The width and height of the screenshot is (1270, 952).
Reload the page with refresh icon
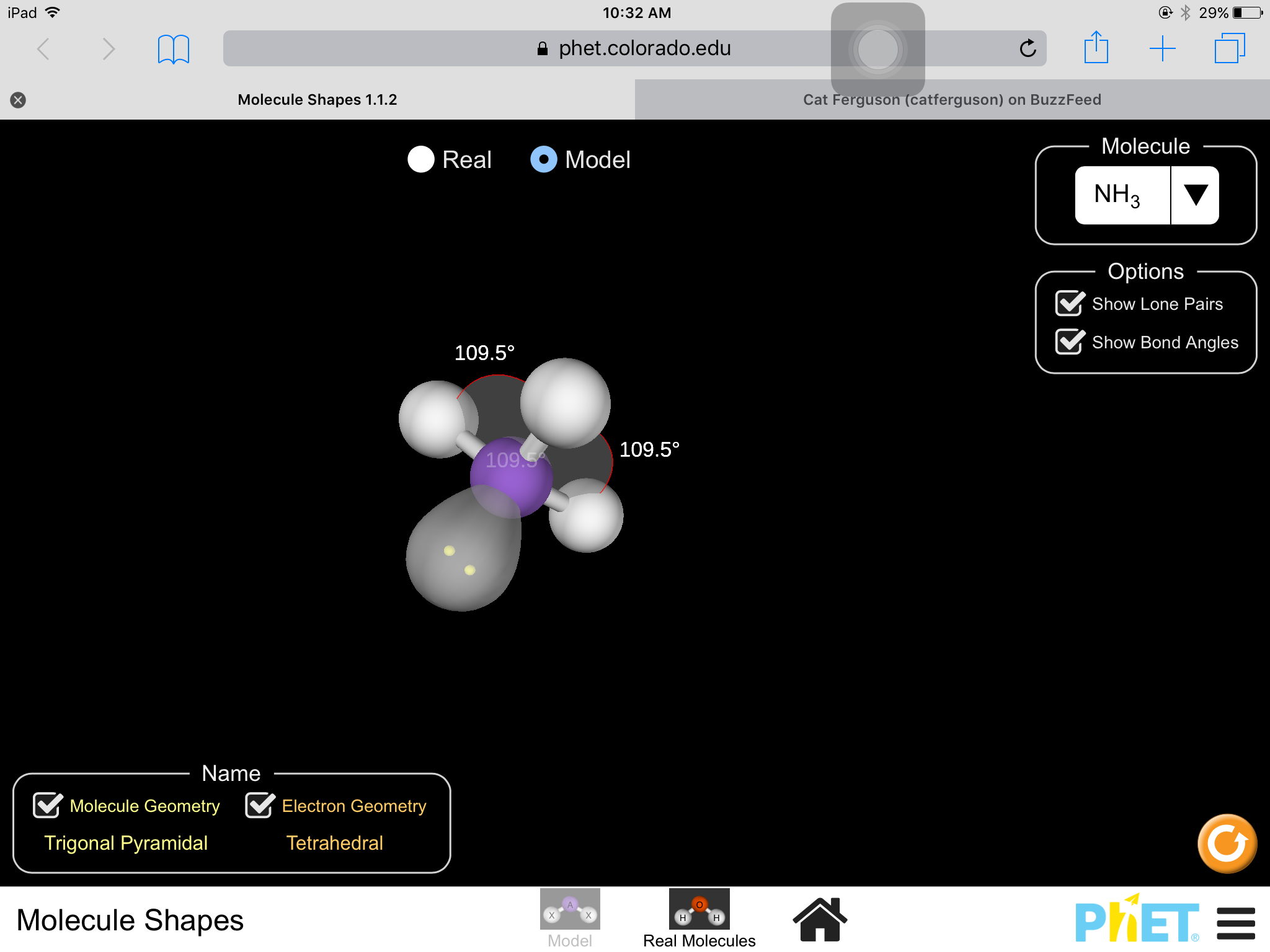[1028, 48]
